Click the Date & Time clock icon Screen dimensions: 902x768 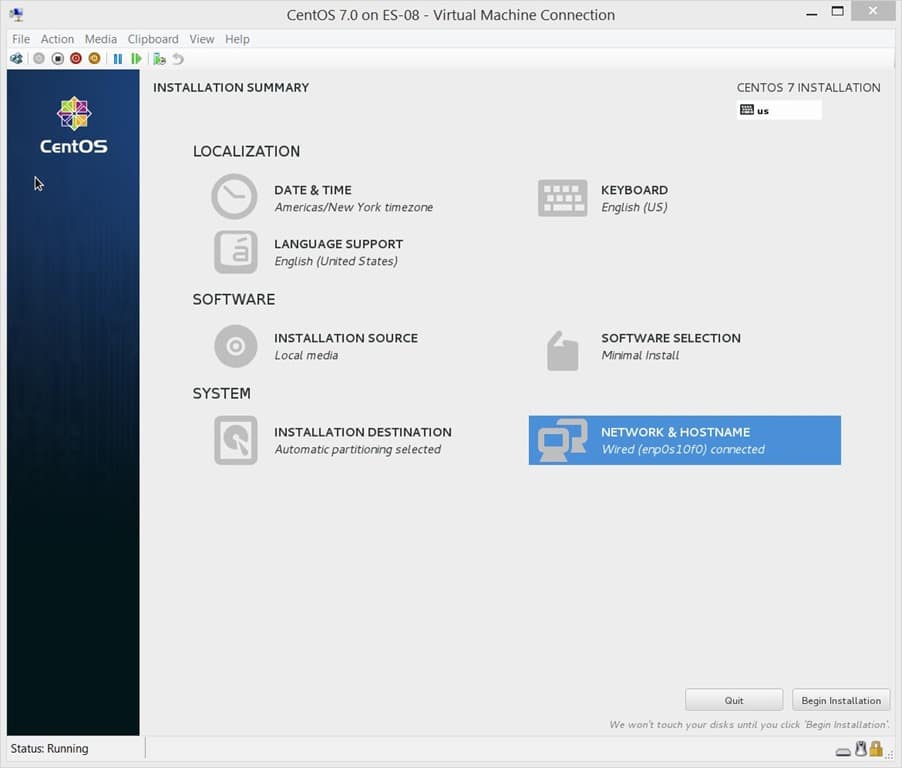coord(233,197)
